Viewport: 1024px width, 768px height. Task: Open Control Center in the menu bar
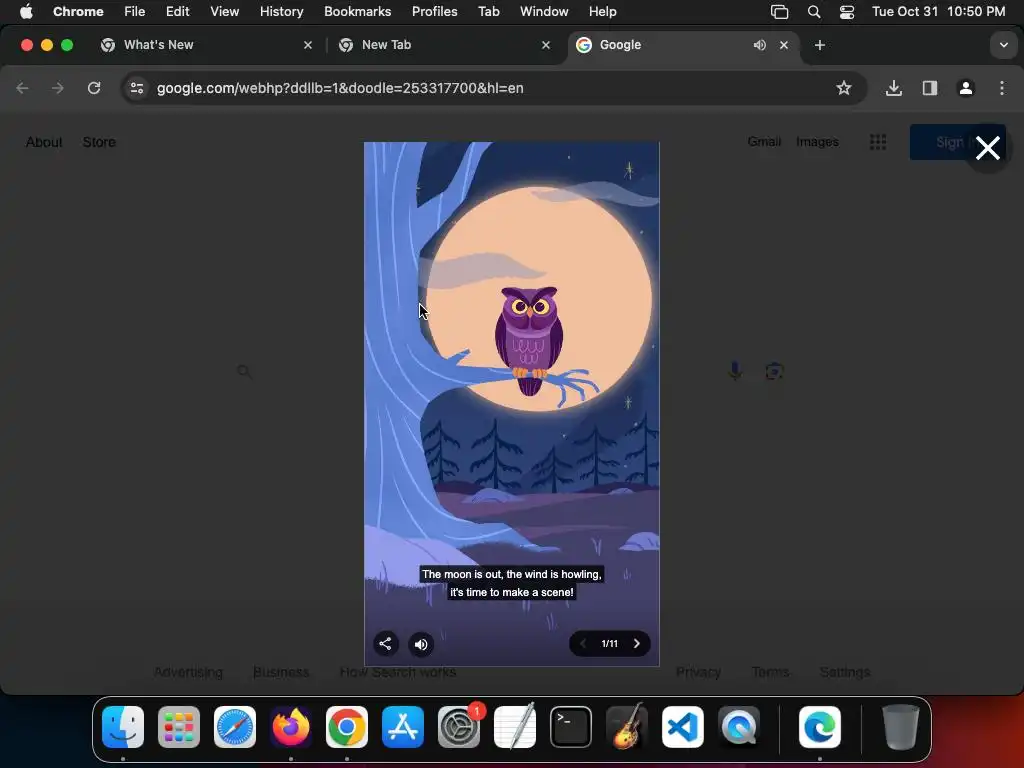(847, 12)
